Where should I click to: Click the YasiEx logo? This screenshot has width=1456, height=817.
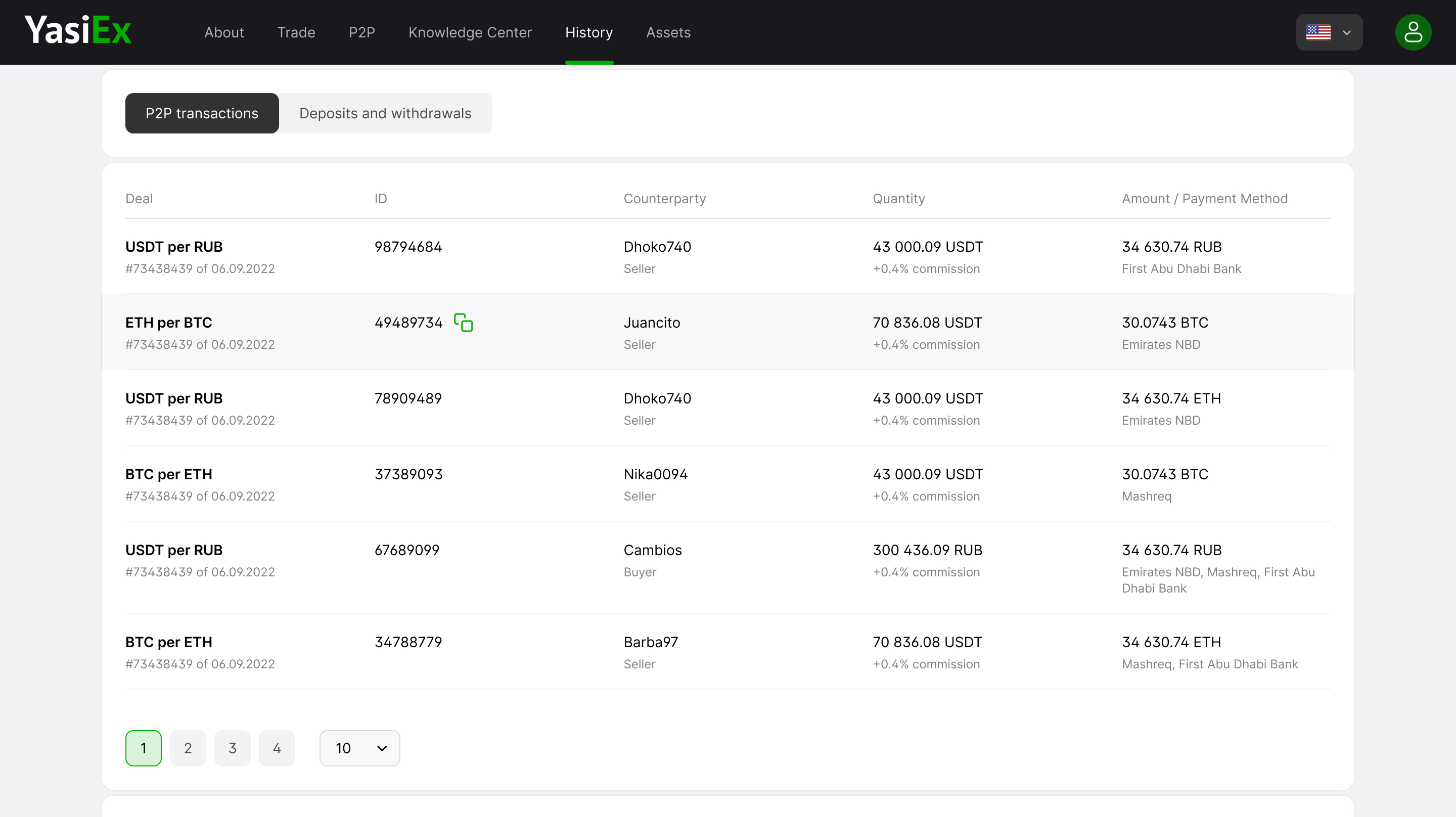(78, 30)
